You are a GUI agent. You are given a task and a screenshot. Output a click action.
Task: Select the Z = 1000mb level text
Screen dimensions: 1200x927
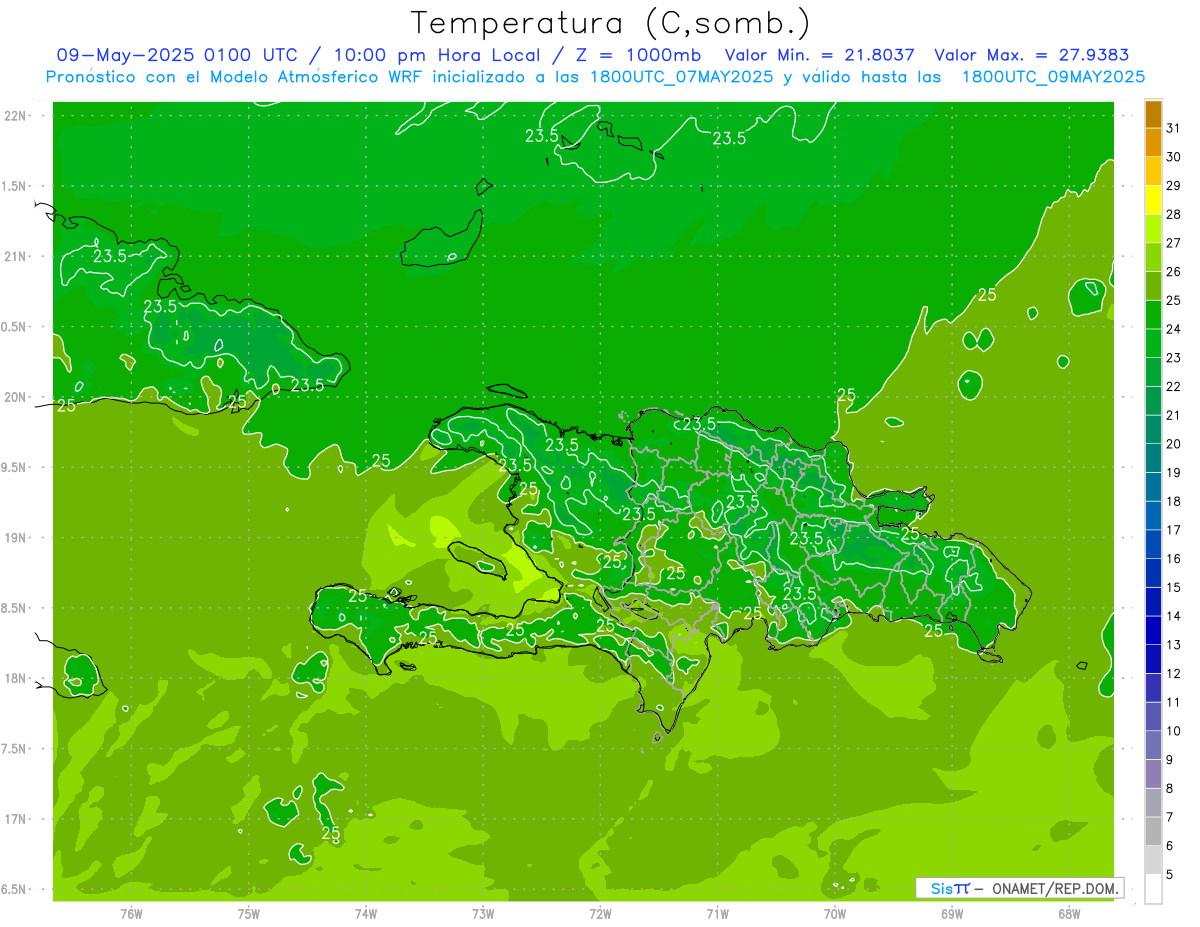point(633,55)
